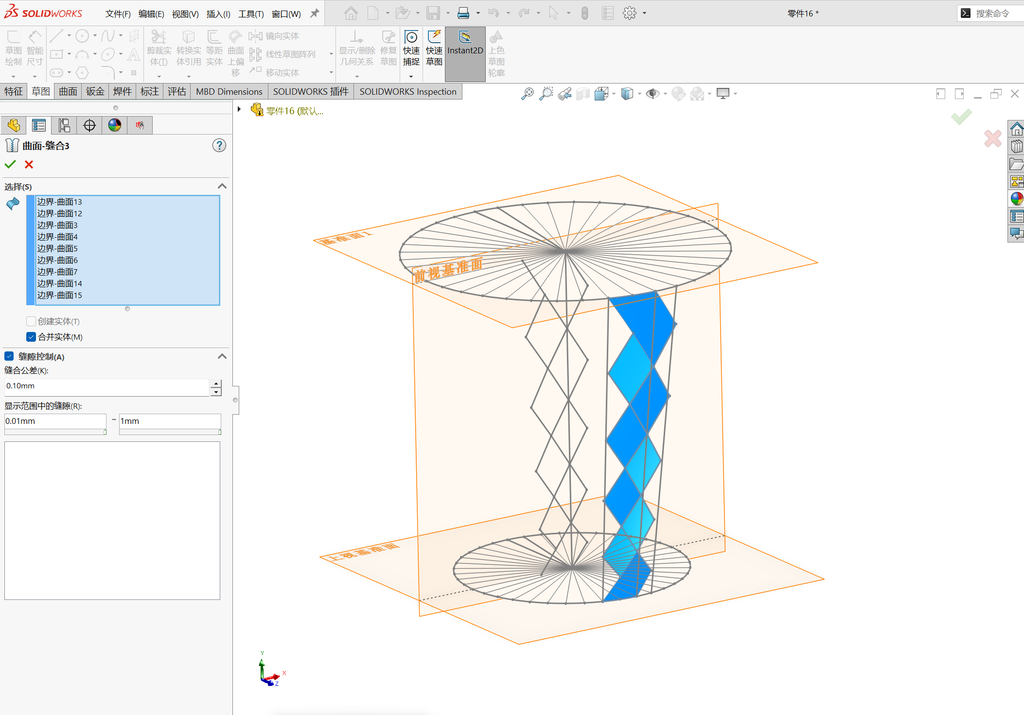Pin the menu bar with the pushpin icon

(x=314, y=13)
